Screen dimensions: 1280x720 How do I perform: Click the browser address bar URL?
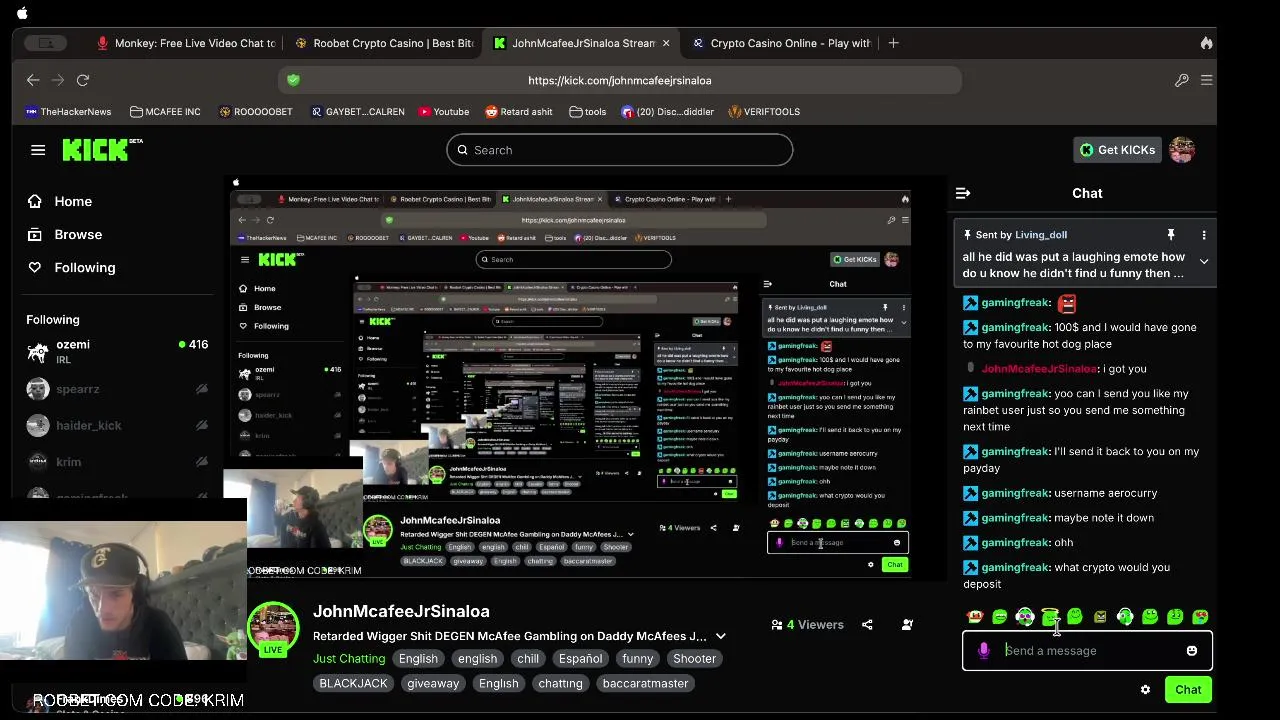pyautogui.click(x=620, y=80)
